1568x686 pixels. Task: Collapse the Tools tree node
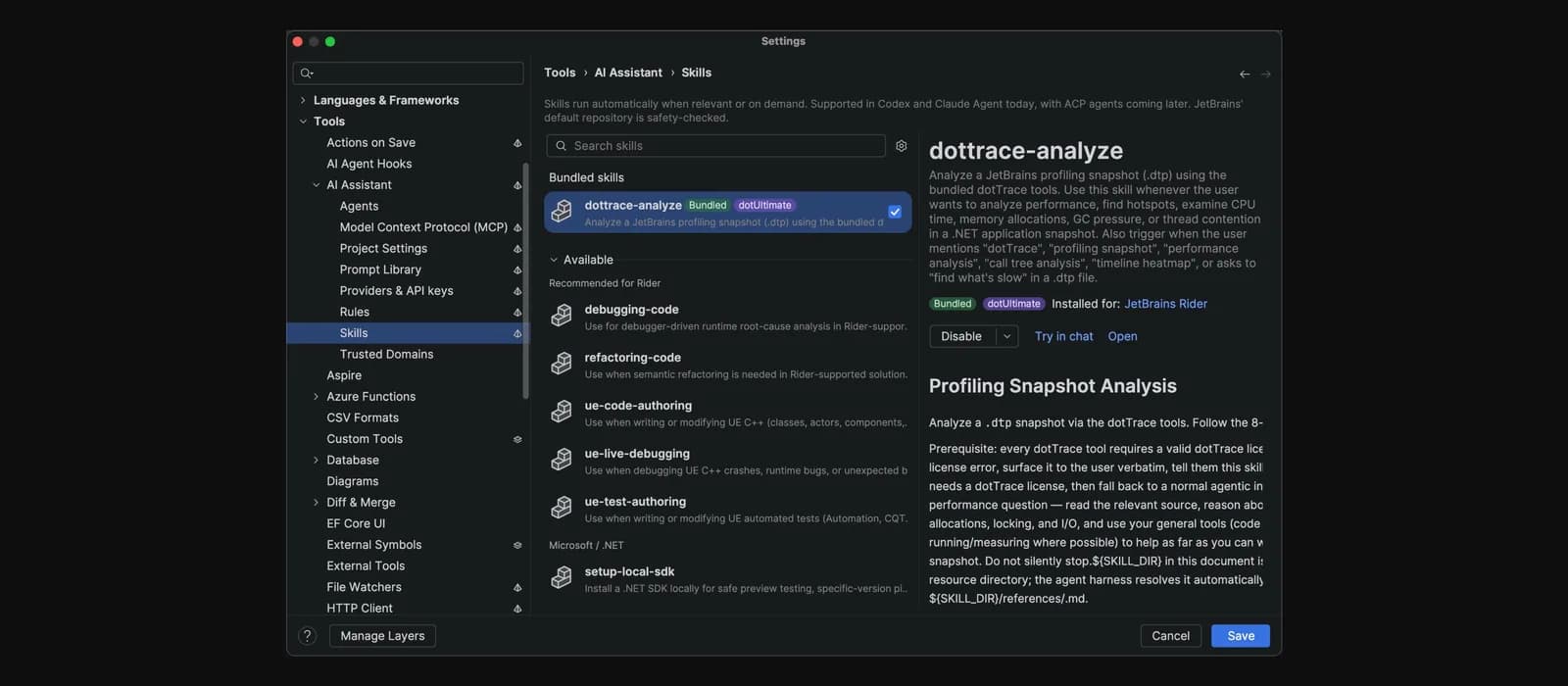click(303, 122)
